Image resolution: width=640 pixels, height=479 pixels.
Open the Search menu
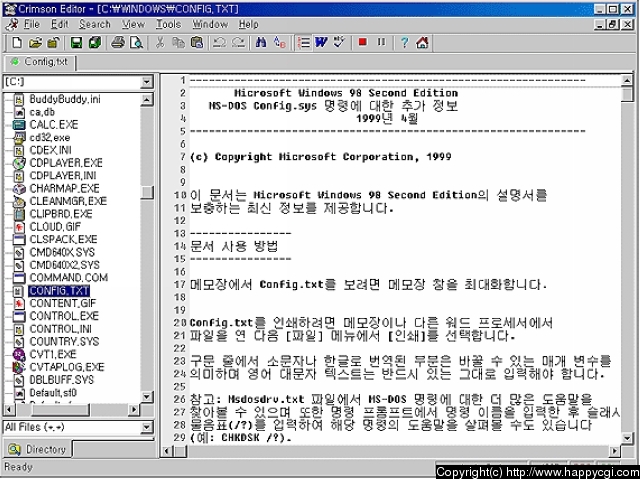point(95,24)
